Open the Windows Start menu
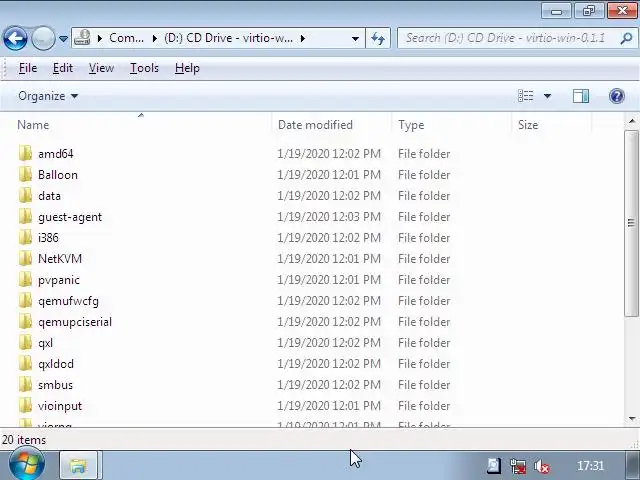Viewport: 640px width, 480px height. (x=26, y=465)
